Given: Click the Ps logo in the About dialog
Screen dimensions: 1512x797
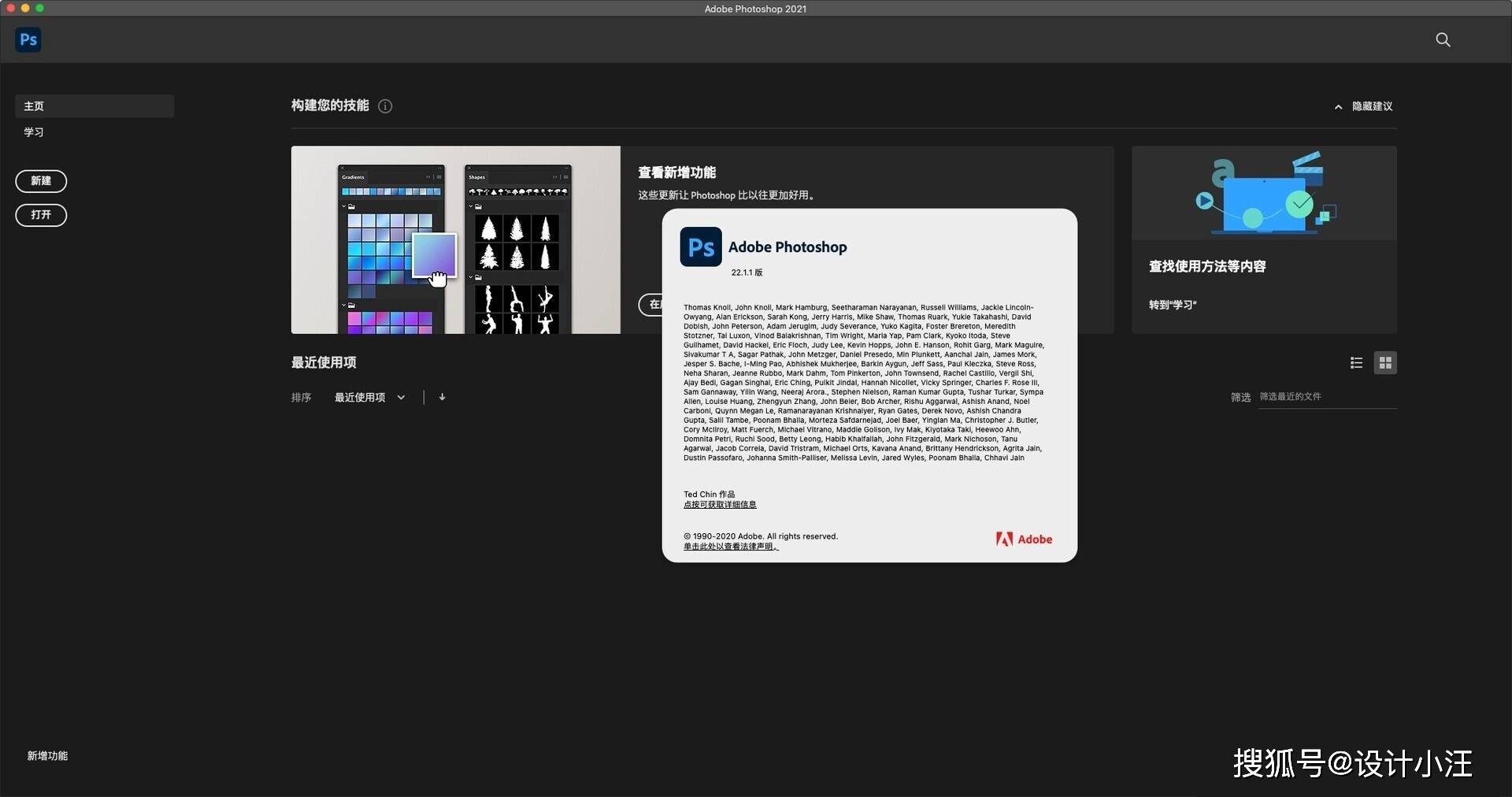Looking at the screenshot, I should (701, 247).
